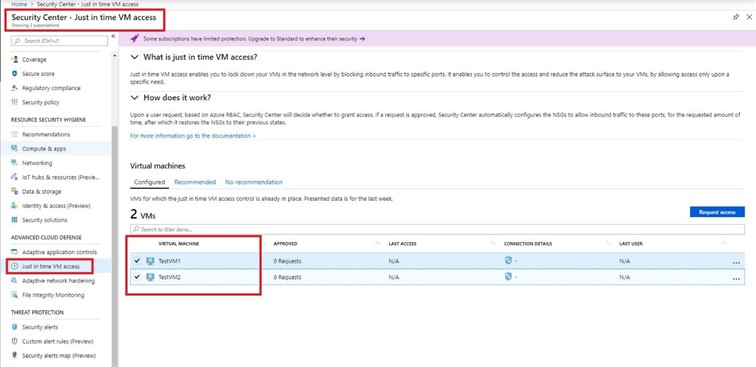The width and height of the screenshot is (756, 367).
Task: Close the Security Center blade
Action: point(749,17)
